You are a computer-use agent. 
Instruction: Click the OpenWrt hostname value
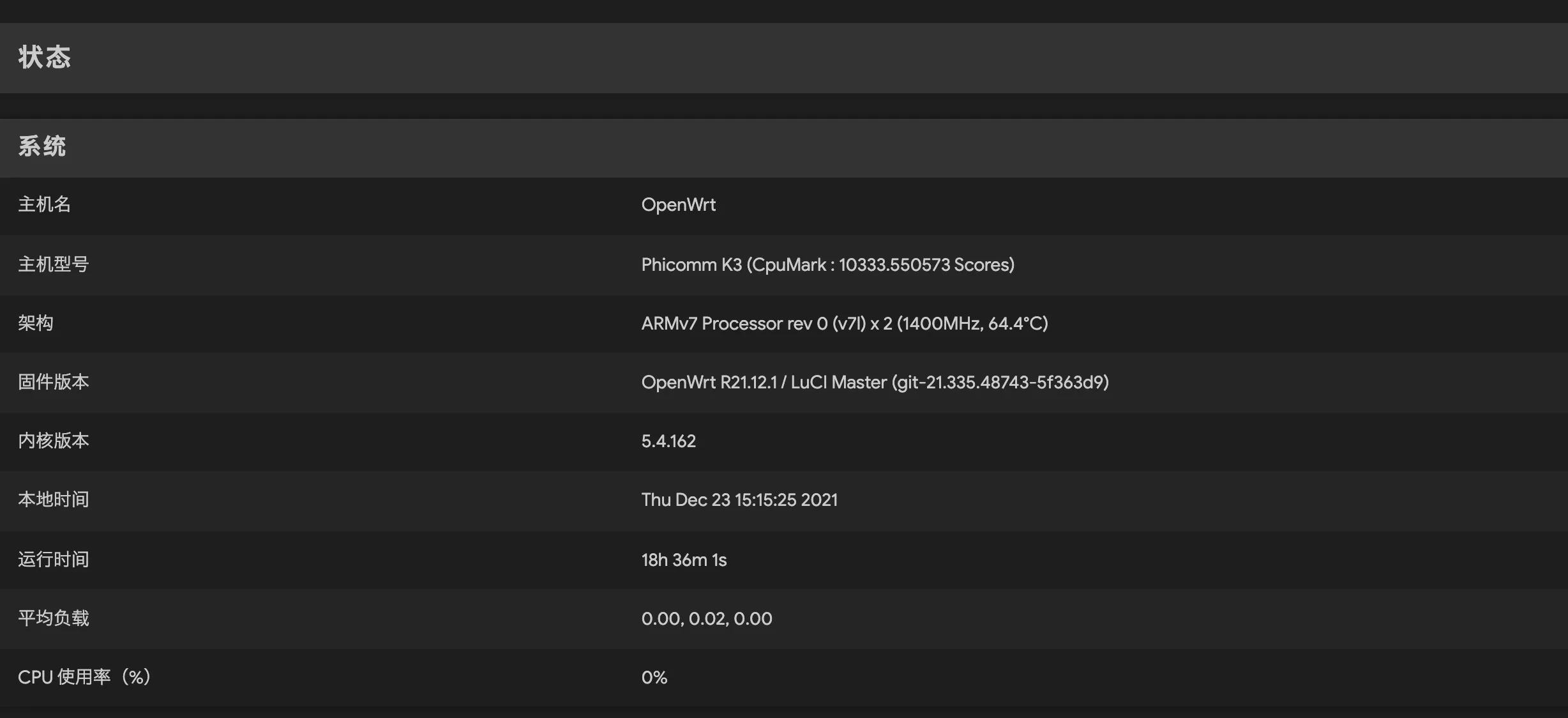pos(678,204)
